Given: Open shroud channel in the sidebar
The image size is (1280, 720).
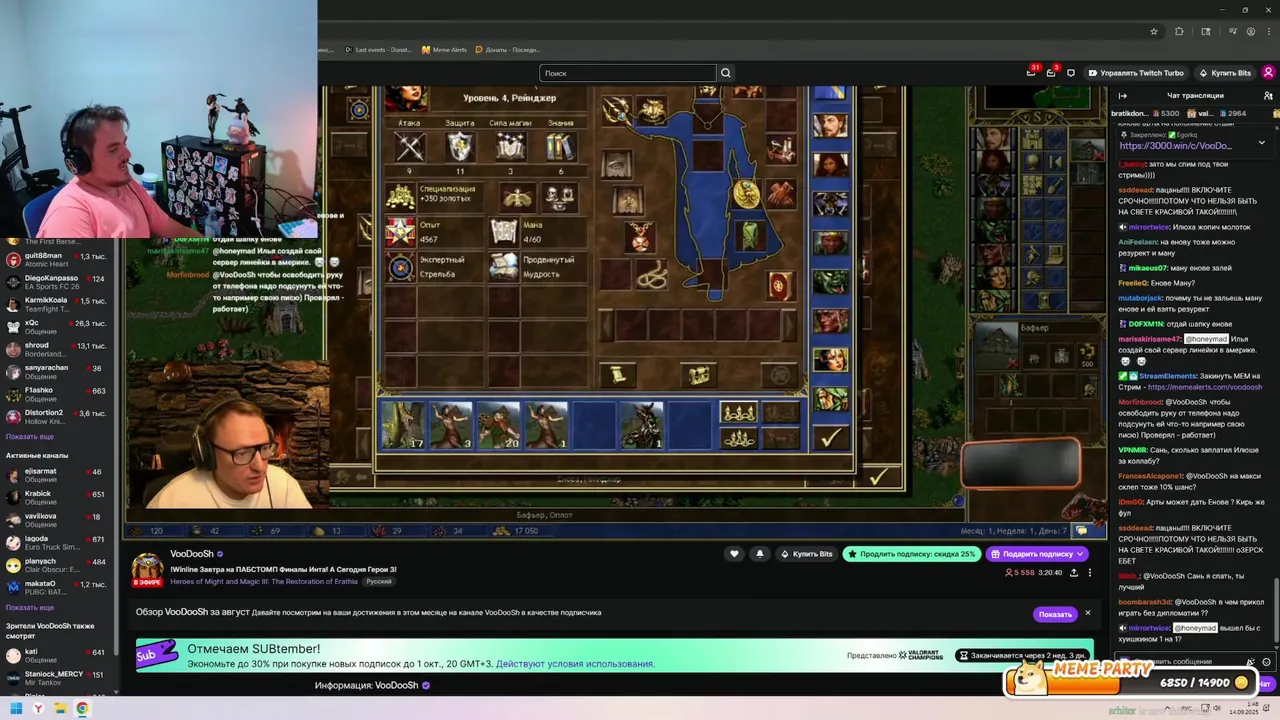Looking at the screenshot, I should pyautogui.click(x=59, y=349).
